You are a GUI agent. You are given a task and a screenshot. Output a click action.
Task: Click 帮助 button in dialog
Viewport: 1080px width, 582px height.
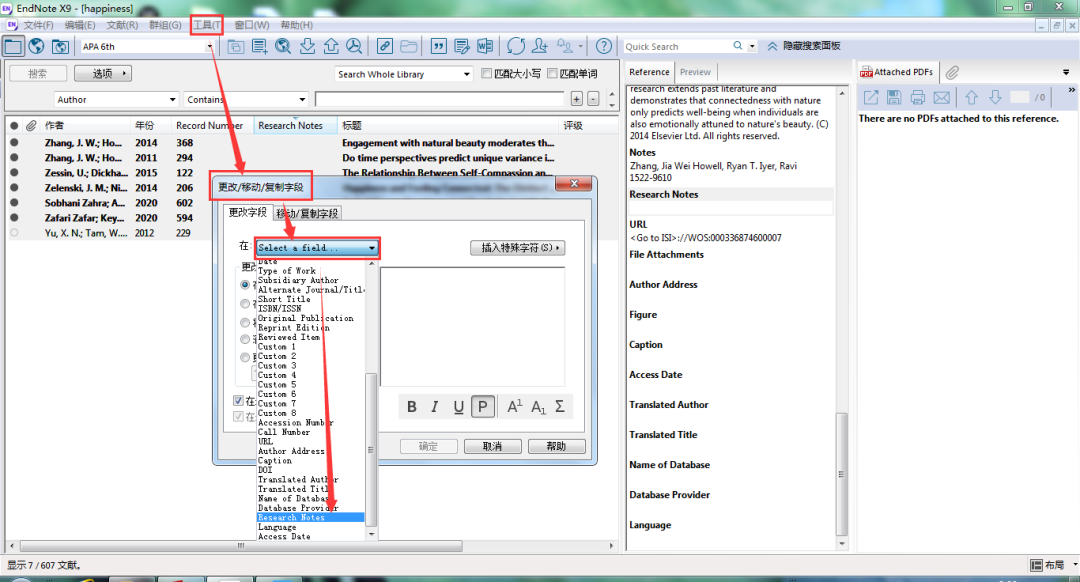557,446
